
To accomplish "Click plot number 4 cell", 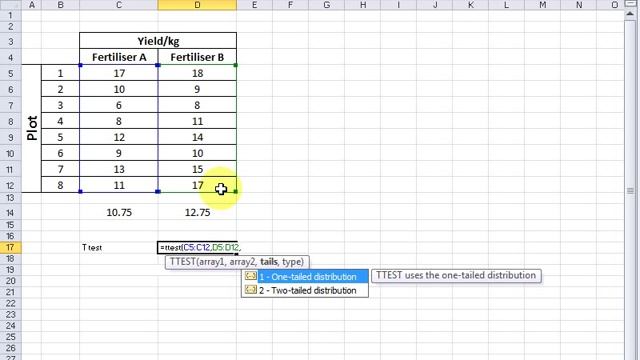I will [x=60, y=121].
